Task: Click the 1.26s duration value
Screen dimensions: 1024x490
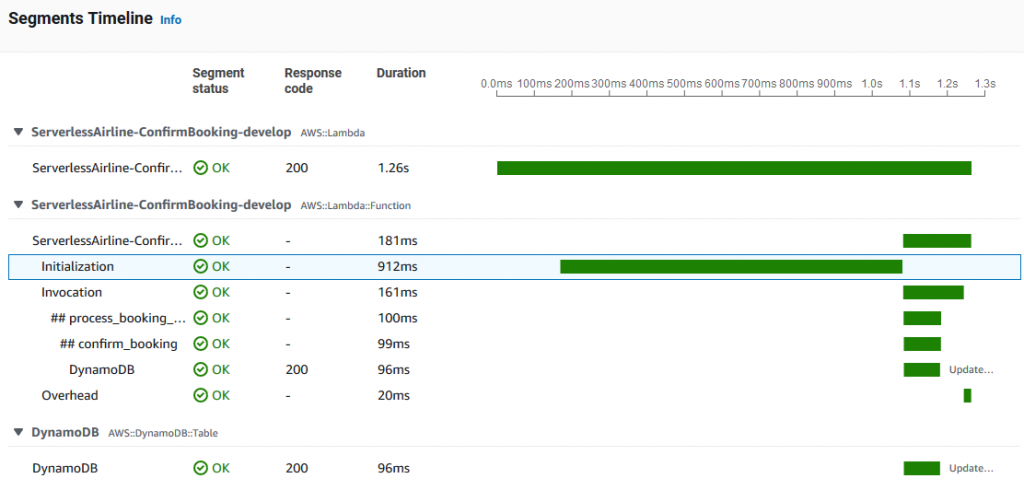Action: pyautogui.click(x=393, y=168)
